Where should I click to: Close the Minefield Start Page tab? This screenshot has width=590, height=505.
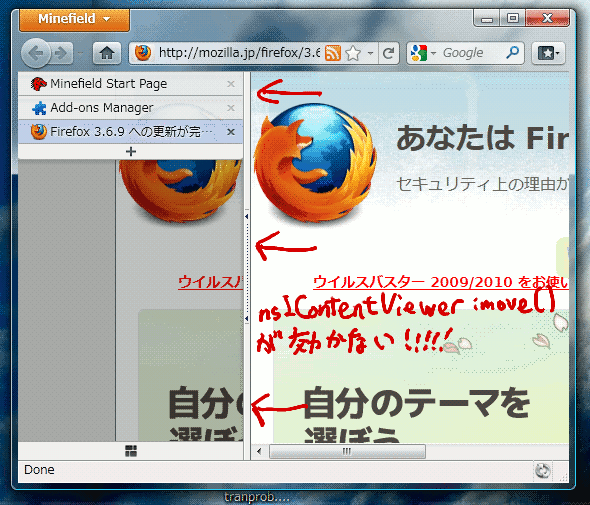click(x=231, y=84)
